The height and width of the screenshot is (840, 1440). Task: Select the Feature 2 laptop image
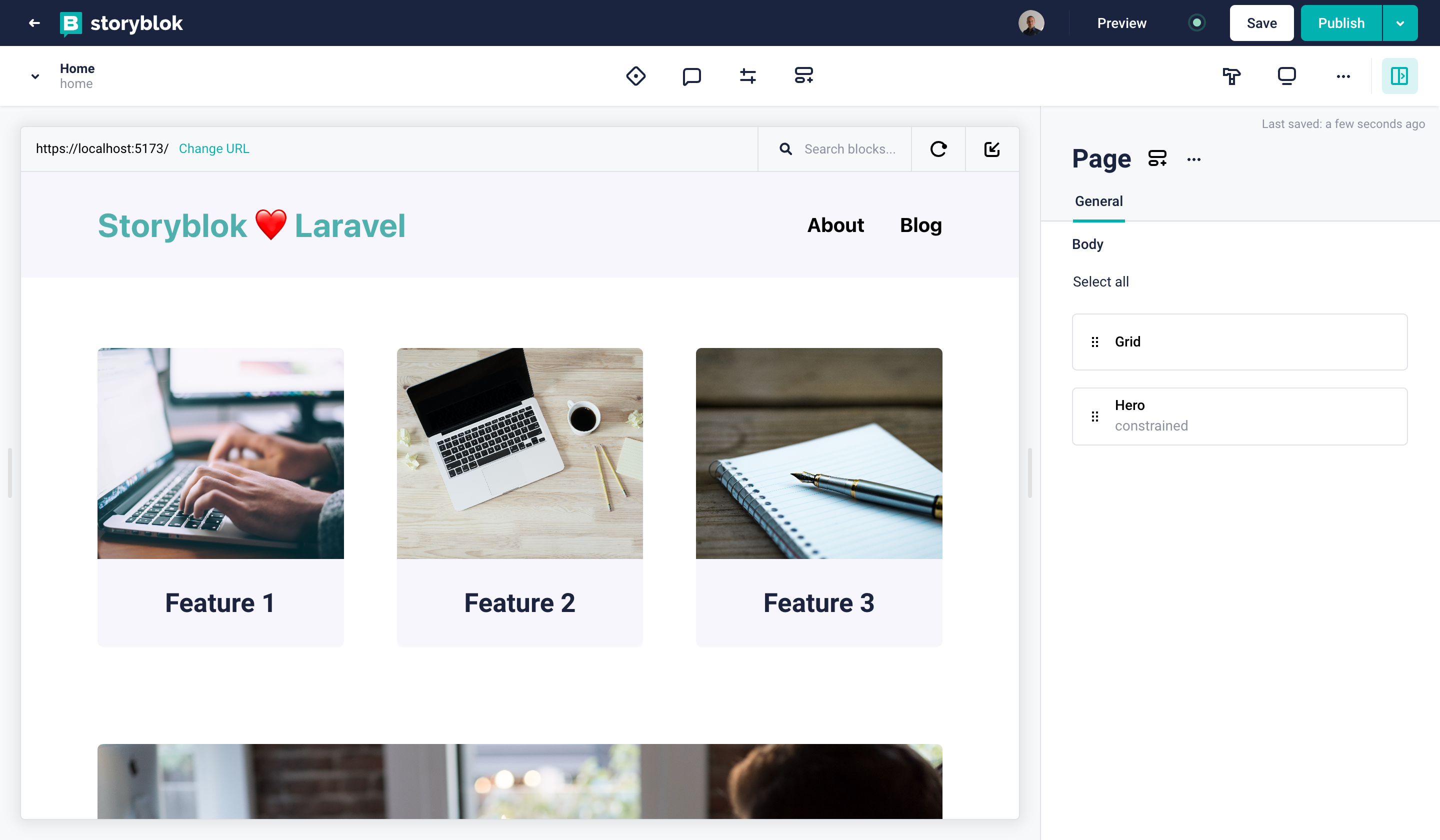point(519,453)
